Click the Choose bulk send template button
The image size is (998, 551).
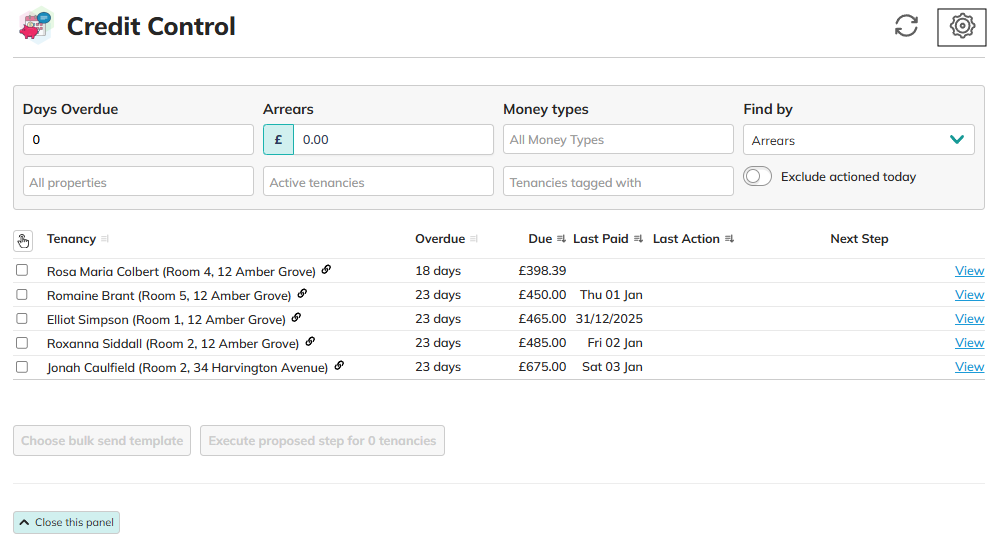102,441
